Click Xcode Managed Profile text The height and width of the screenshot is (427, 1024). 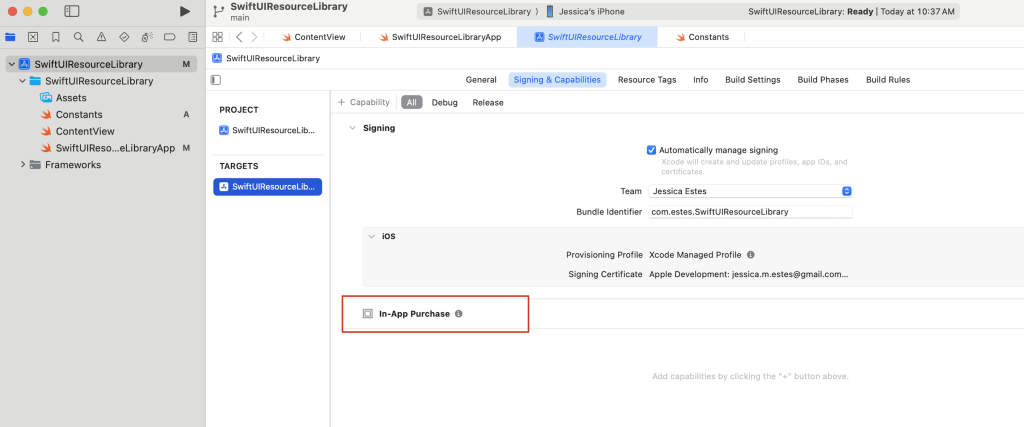pyautogui.click(x=696, y=255)
